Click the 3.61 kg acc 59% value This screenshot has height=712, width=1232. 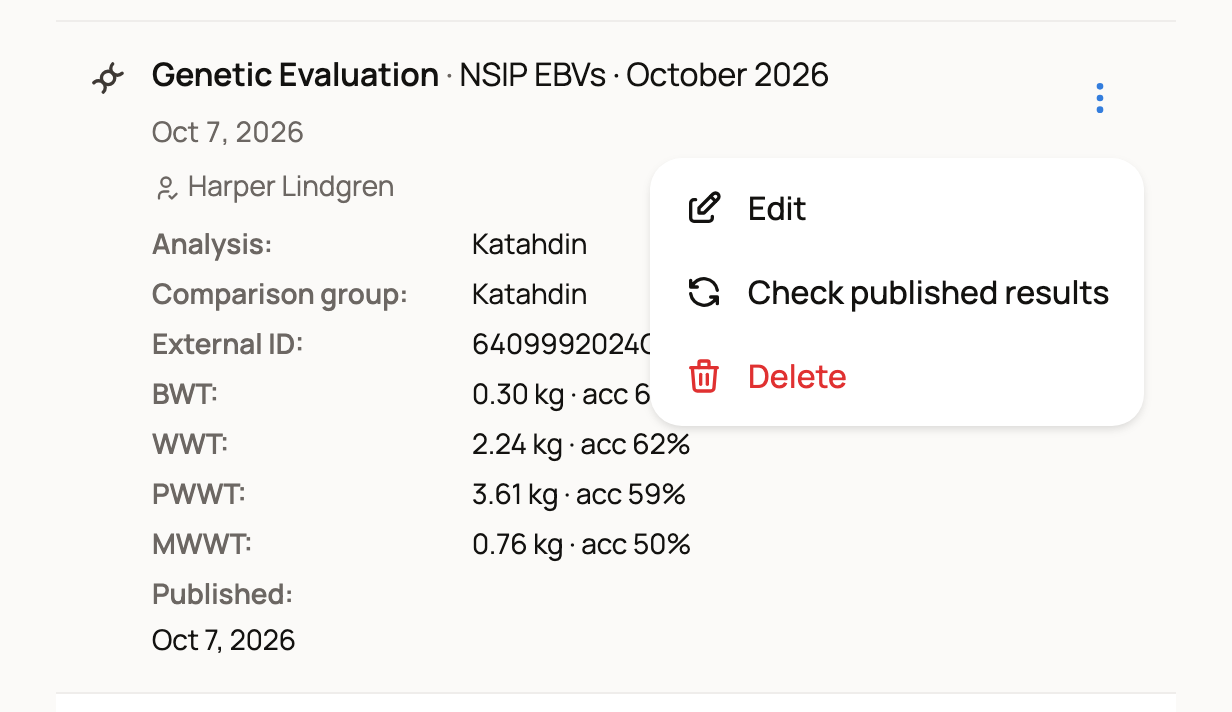point(579,494)
